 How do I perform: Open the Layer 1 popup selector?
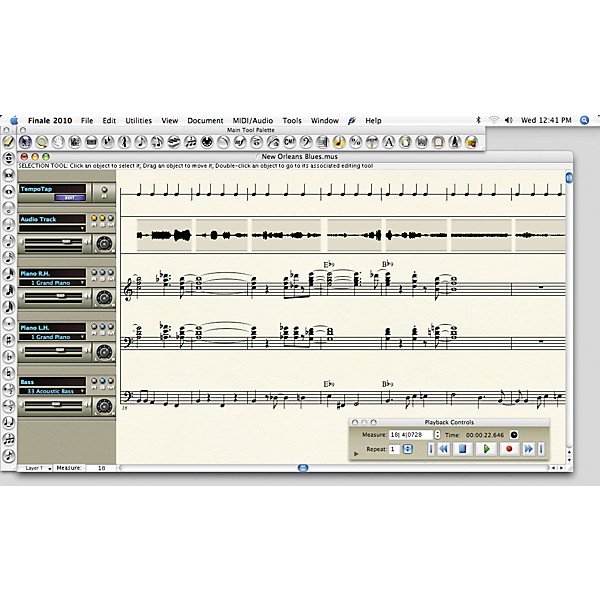point(36,468)
